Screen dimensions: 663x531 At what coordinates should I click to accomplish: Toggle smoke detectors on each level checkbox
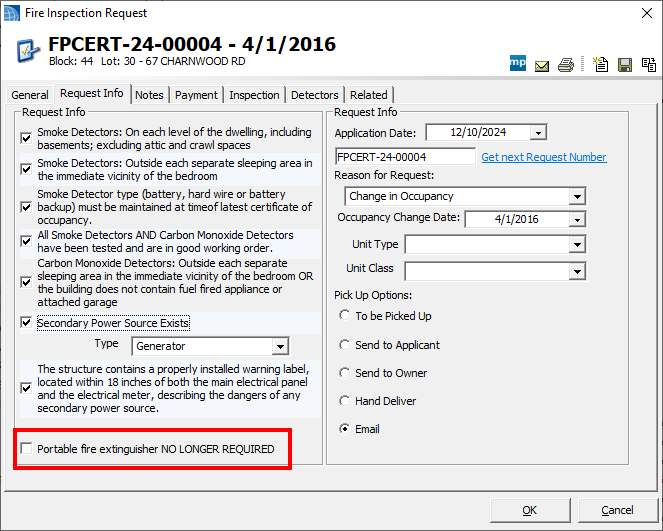coord(26,138)
